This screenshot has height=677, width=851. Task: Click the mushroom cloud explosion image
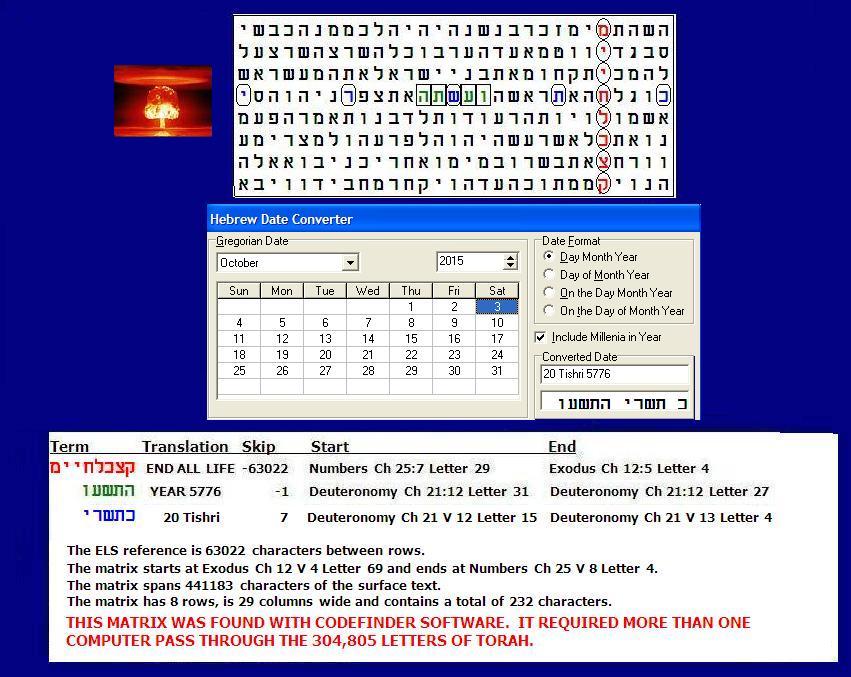pos(162,101)
